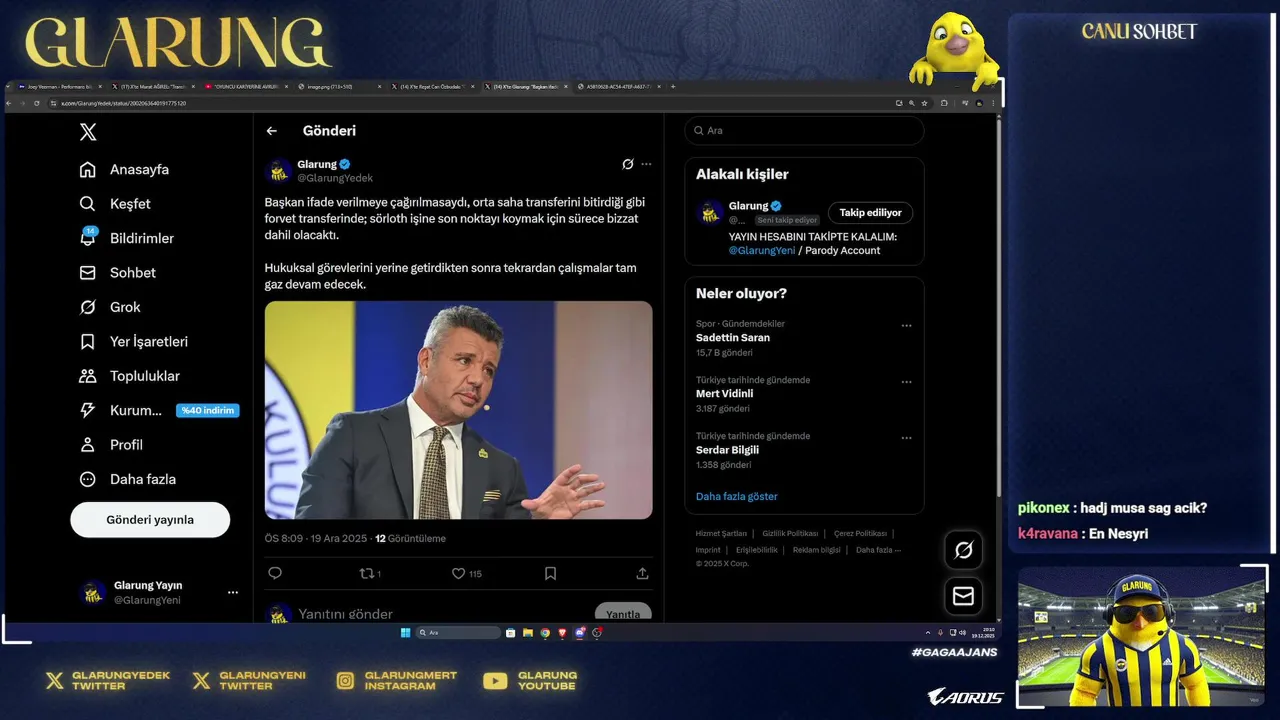
Task: Open Glarung Yayın account switcher
Action: tap(159, 592)
